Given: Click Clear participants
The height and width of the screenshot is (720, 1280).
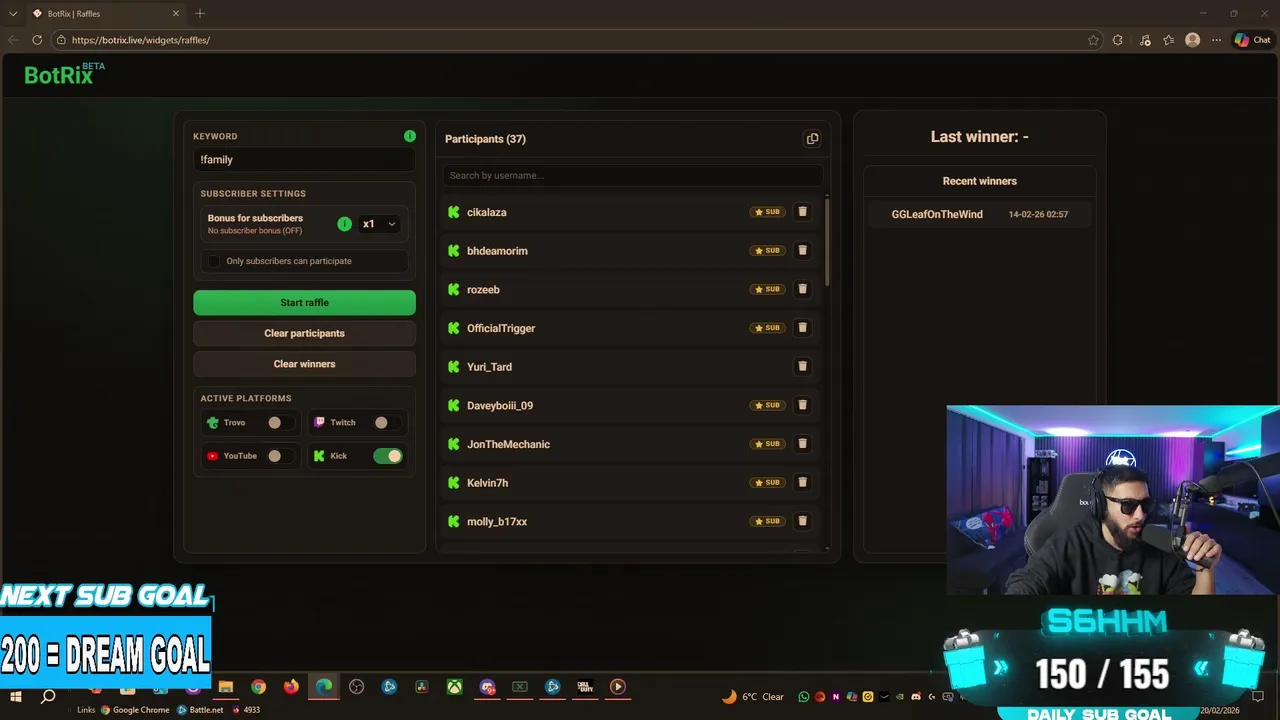Looking at the screenshot, I should (304, 333).
